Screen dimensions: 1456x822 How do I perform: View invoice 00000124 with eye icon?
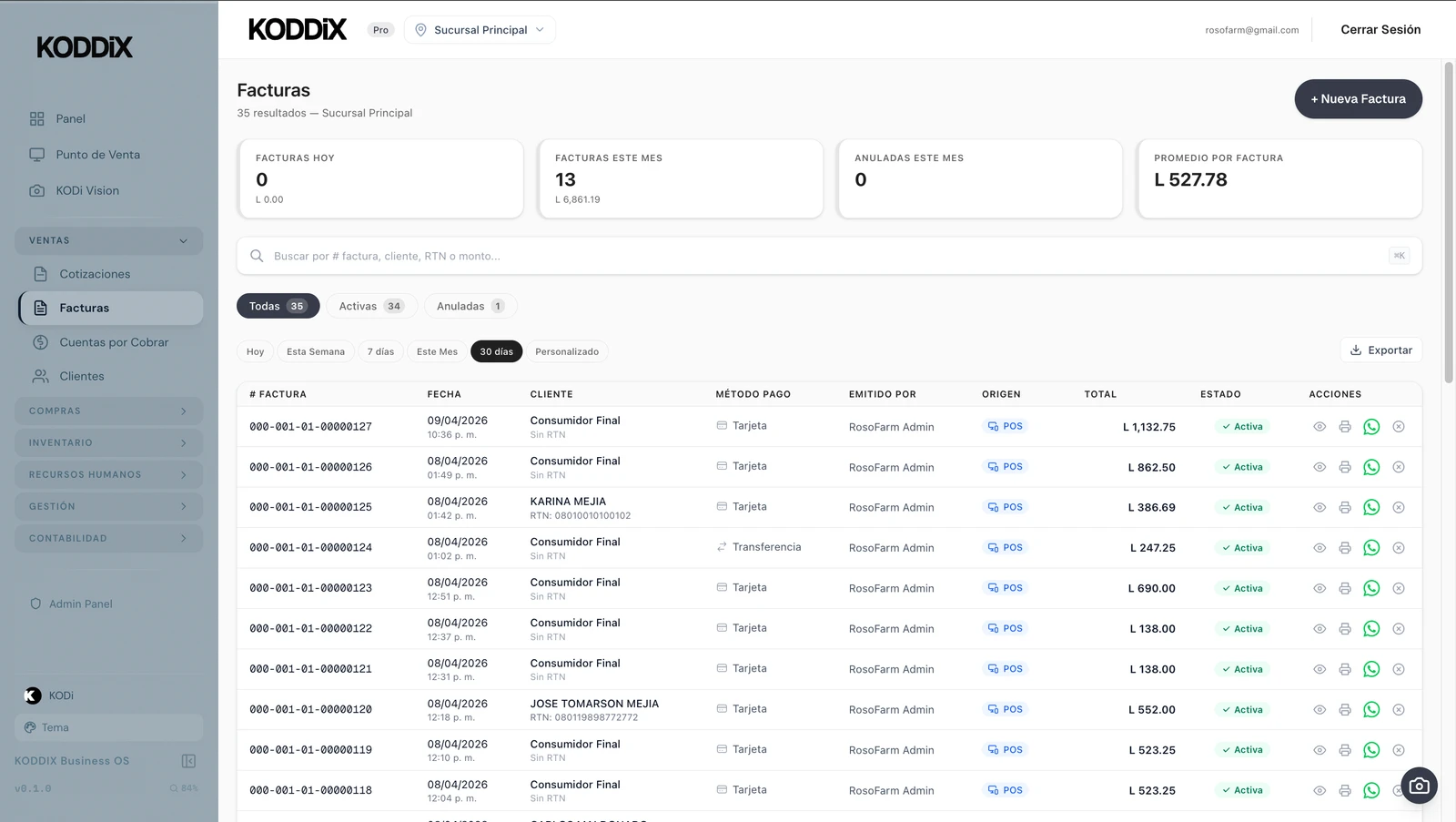[1319, 548]
